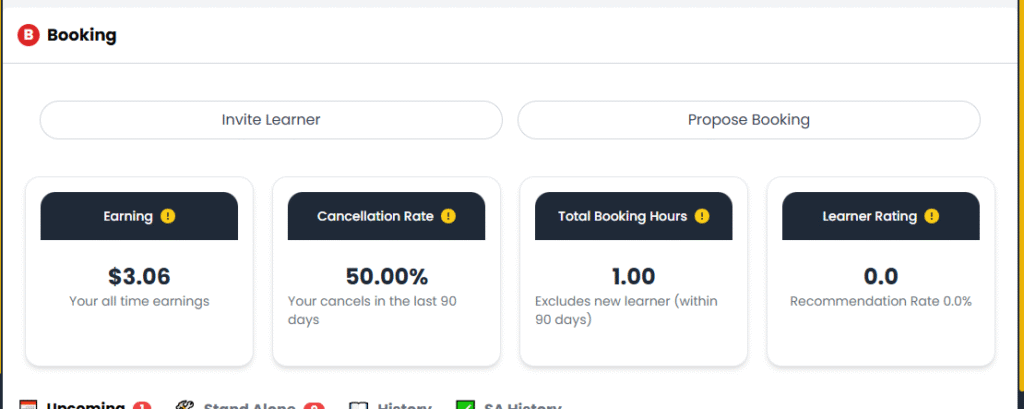The height and width of the screenshot is (409, 1024).
Task: Click the SA History checkmark icon
Action: point(465,406)
